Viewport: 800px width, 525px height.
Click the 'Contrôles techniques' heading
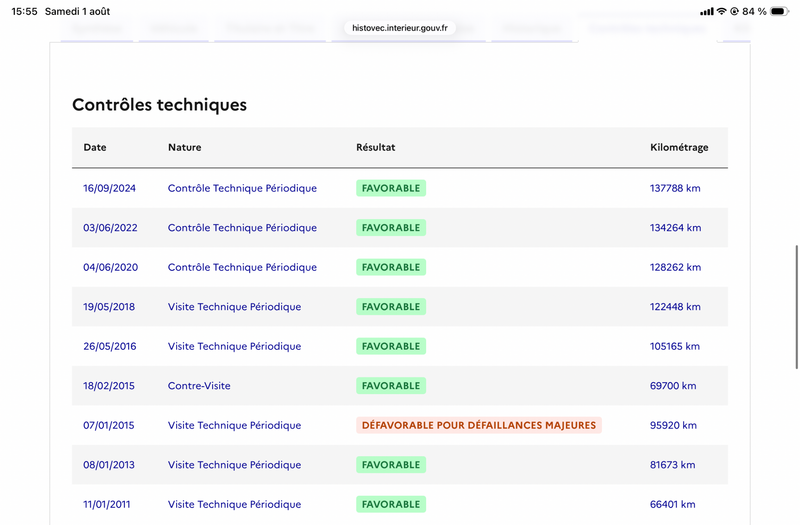160,105
